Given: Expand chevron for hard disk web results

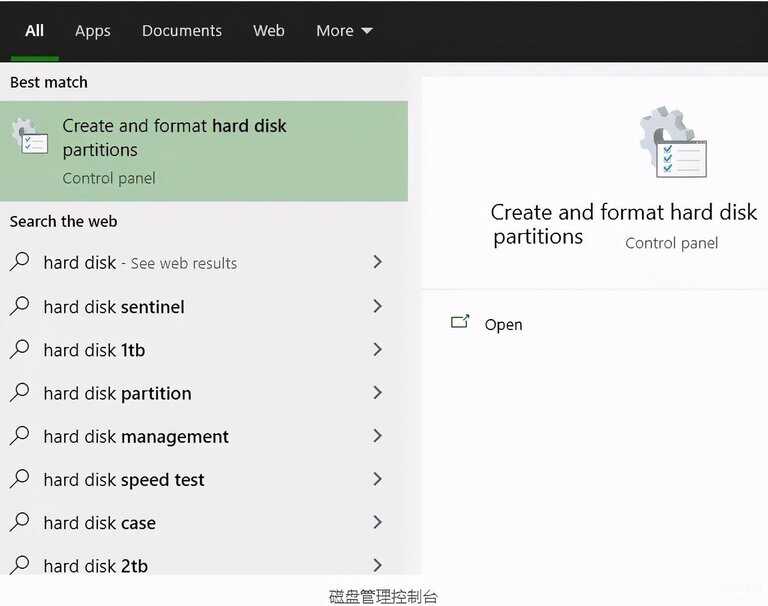Looking at the screenshot, I should tap(377, 262).
